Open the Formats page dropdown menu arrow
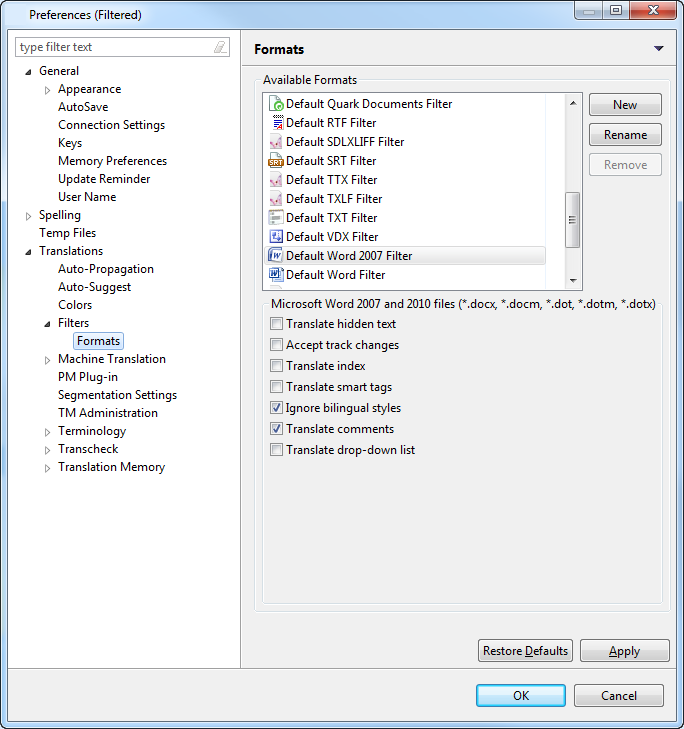 pyautogui.click(x=658, y=48)
